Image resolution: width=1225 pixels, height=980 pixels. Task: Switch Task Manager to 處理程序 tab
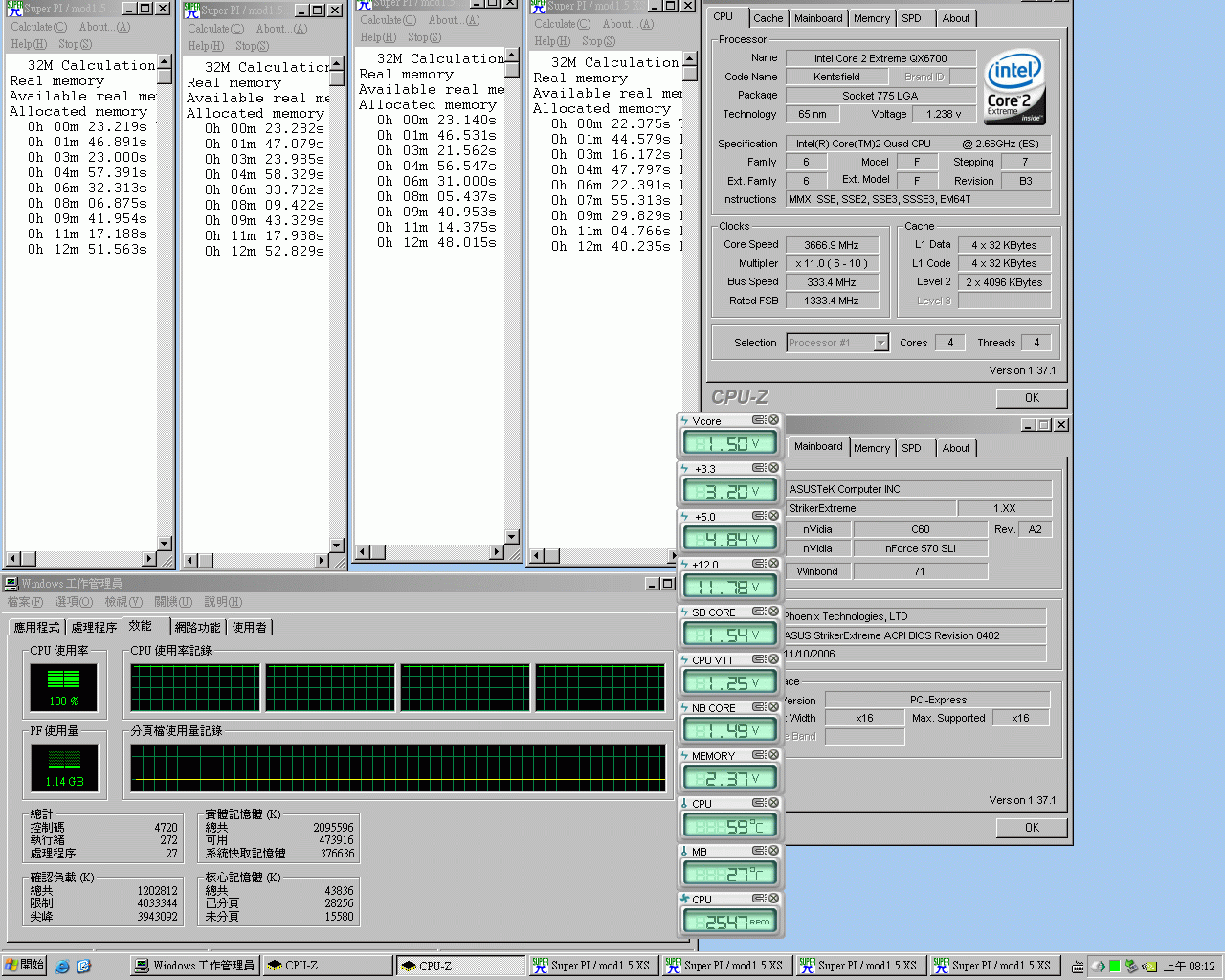(x=94, y=627)
